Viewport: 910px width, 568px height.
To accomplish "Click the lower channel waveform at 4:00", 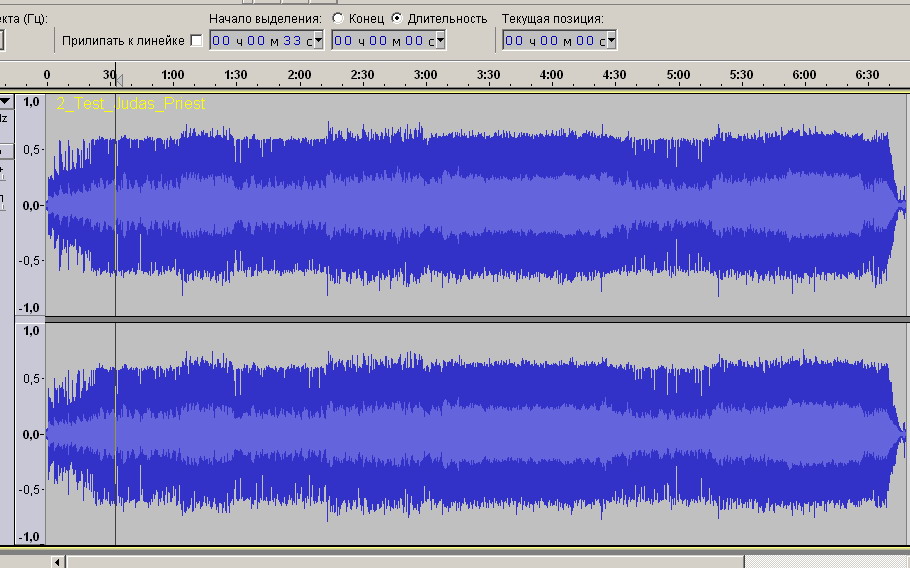I will pos(552,434).
